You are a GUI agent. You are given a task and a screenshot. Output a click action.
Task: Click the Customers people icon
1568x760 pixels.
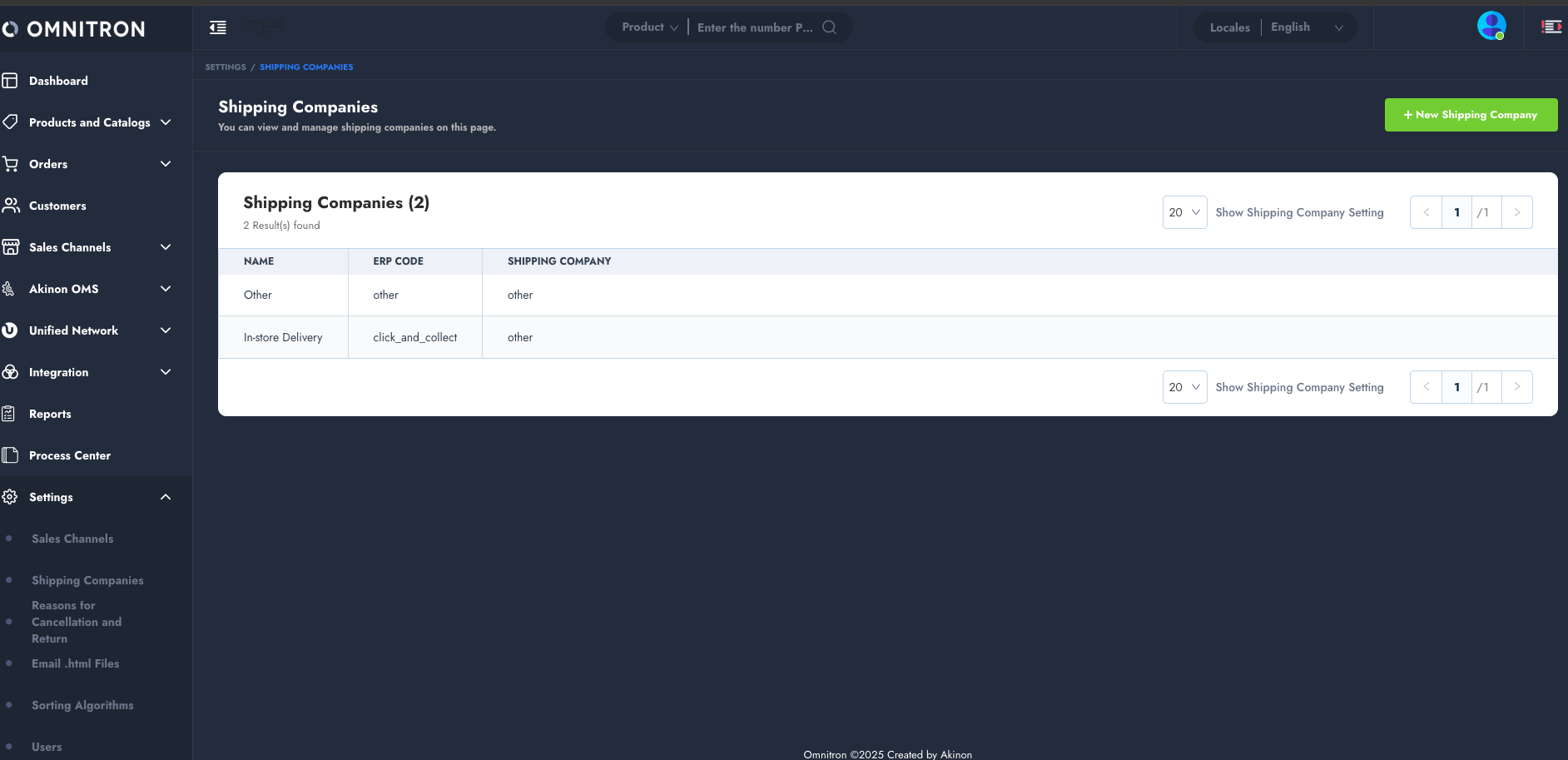coord(10,206)
